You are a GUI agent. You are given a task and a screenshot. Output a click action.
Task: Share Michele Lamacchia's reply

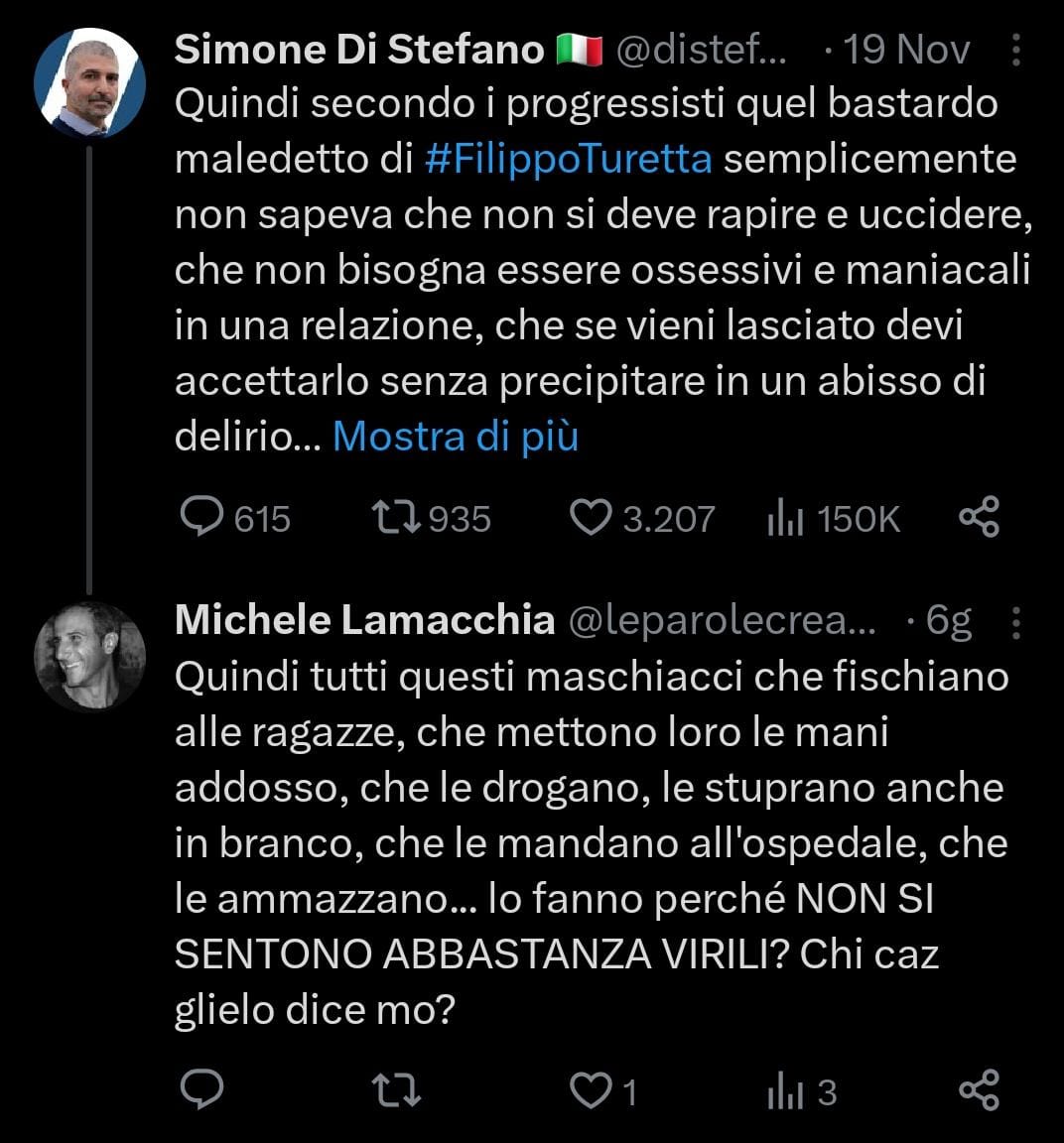click(979, 1090)
